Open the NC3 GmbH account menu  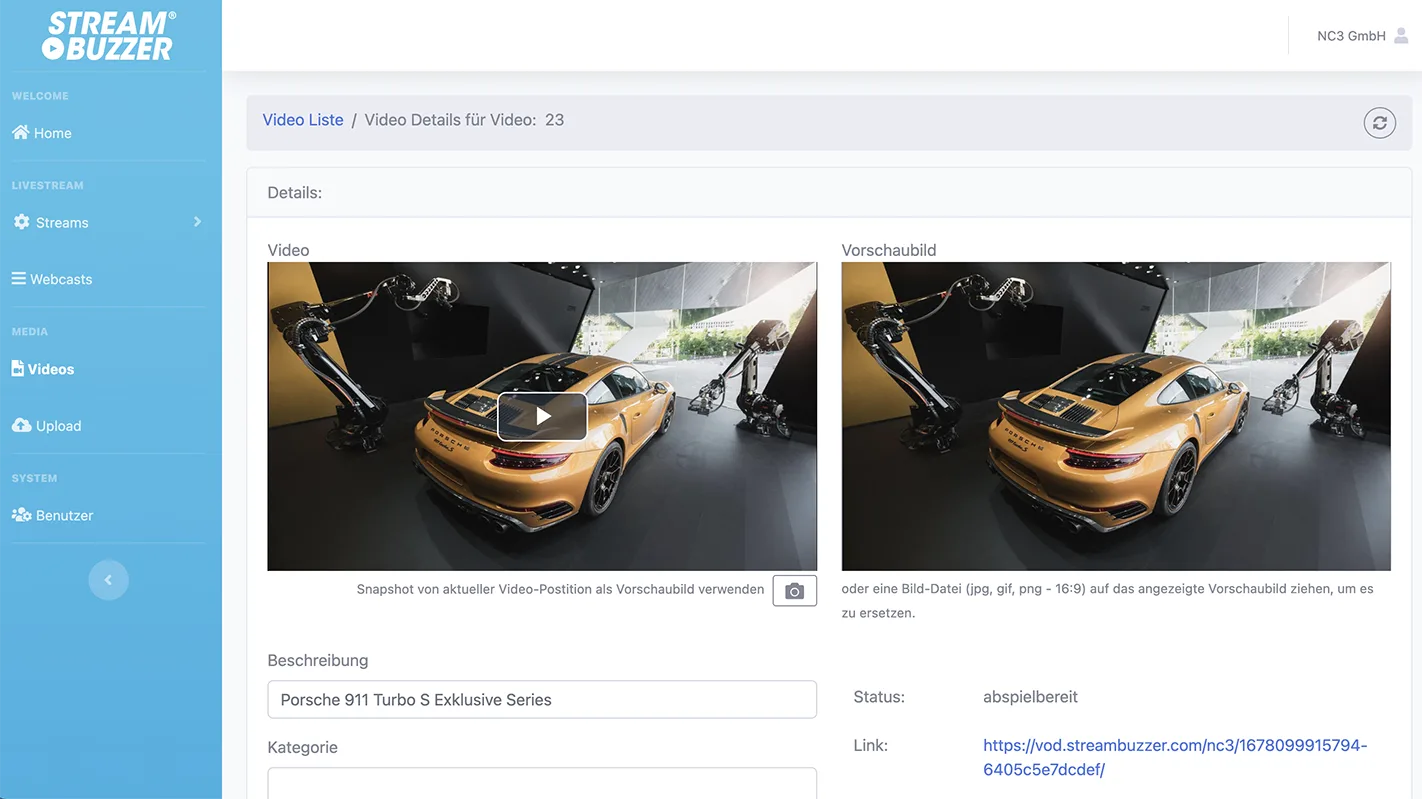click(1363, 36)
